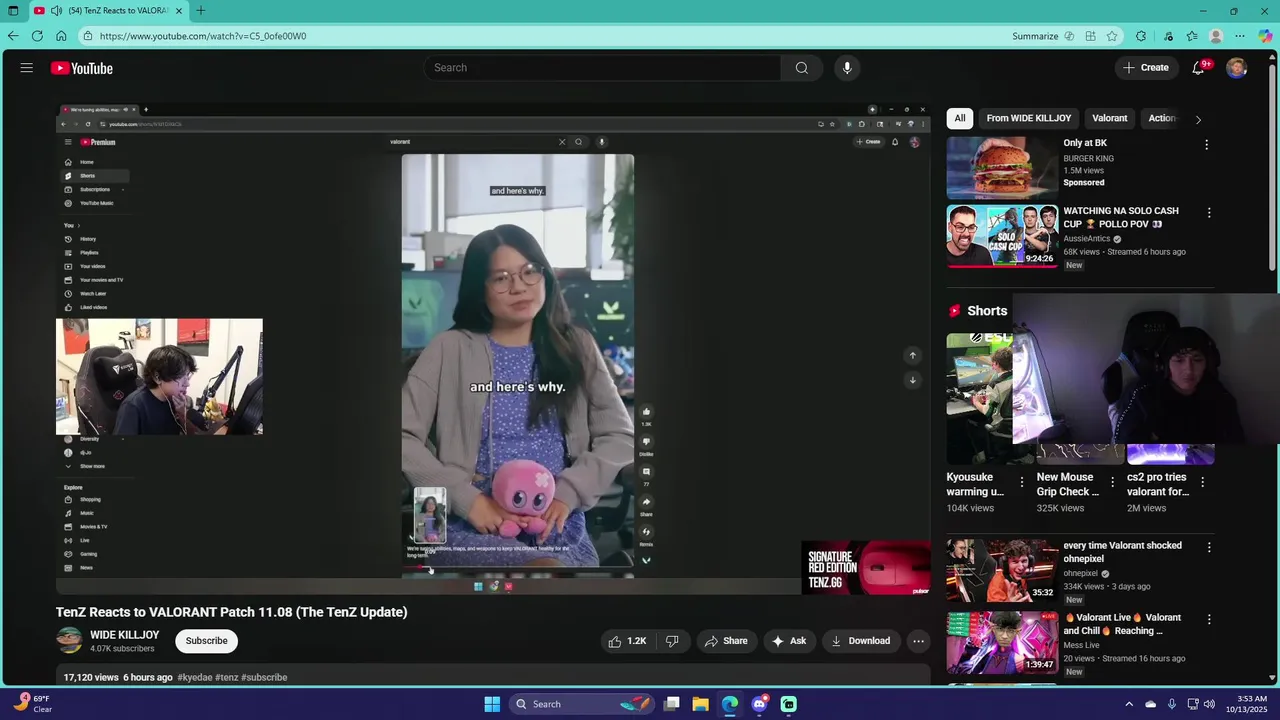Select From WIDE KILLJOY chip
This screenshot has height=720, width=1280.
click(x=1028, y=118)
